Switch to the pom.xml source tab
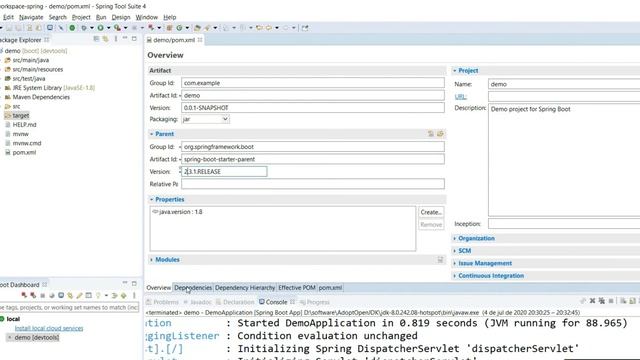The image size is (640, 360). [330, 288]
